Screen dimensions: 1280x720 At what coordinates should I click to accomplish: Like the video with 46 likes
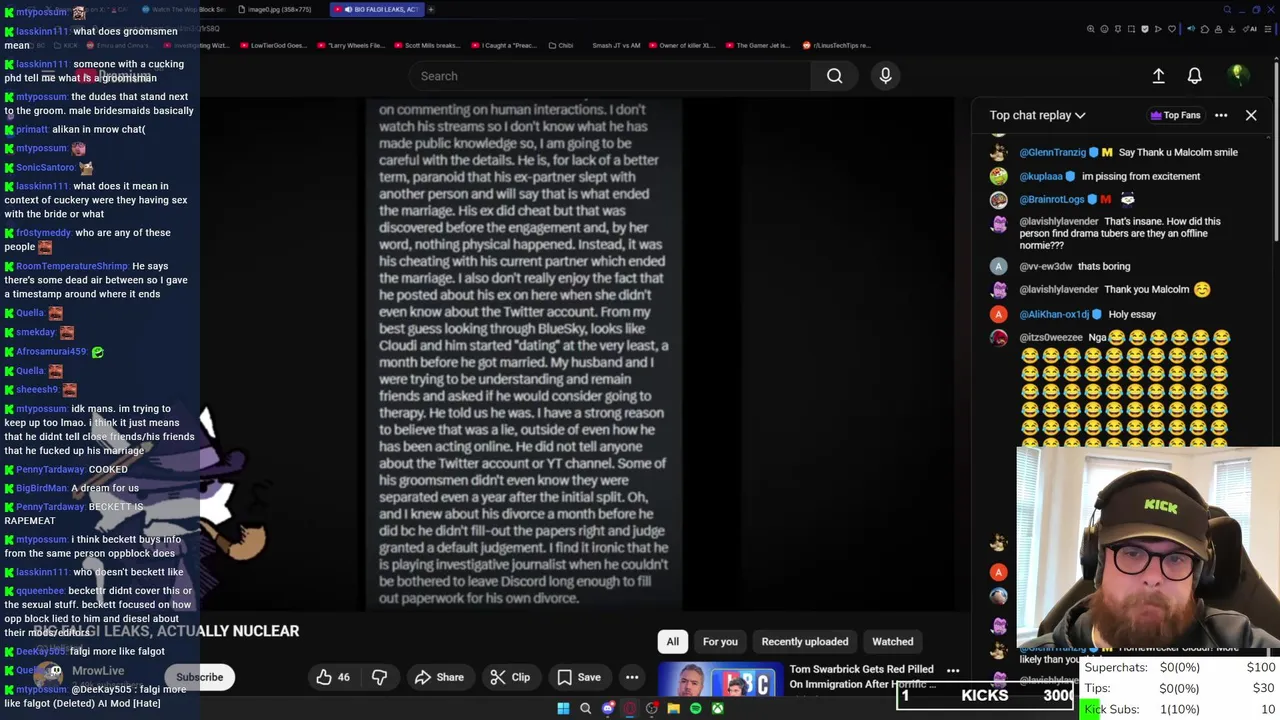point(333,677)
